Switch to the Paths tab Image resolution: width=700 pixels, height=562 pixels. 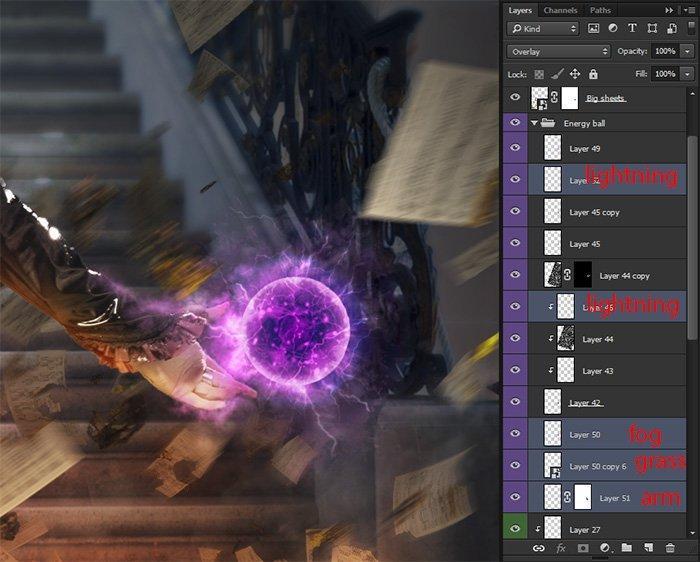pos(601,10)
